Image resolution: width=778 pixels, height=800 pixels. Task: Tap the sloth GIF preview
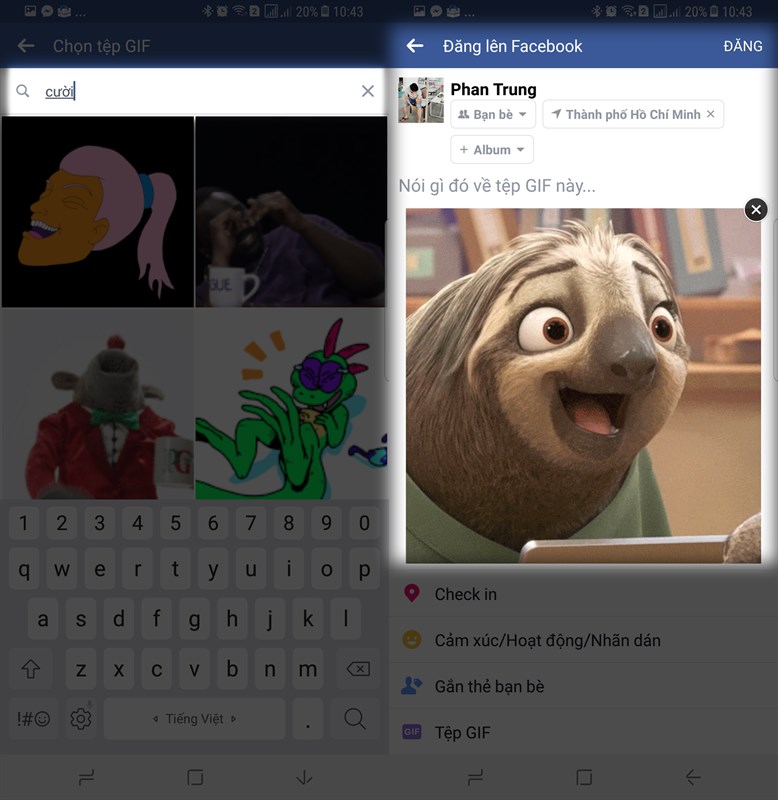point(583,386)
